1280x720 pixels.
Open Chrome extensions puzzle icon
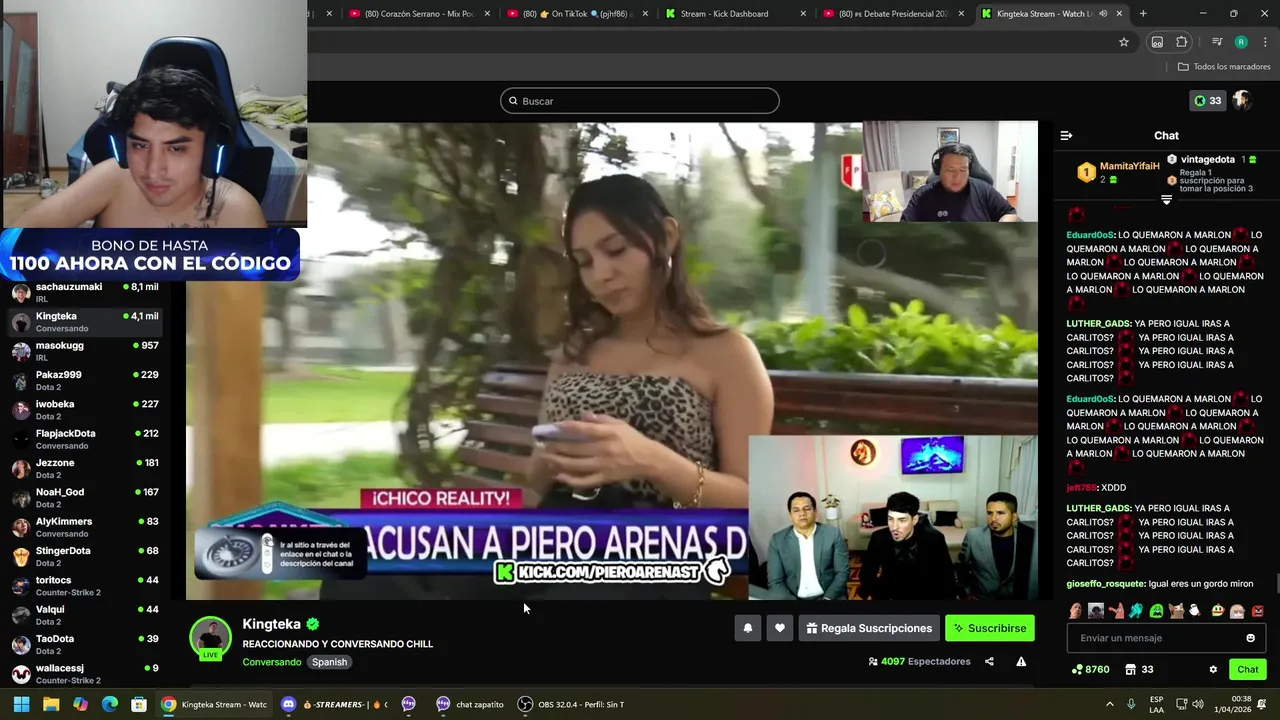1182,42
